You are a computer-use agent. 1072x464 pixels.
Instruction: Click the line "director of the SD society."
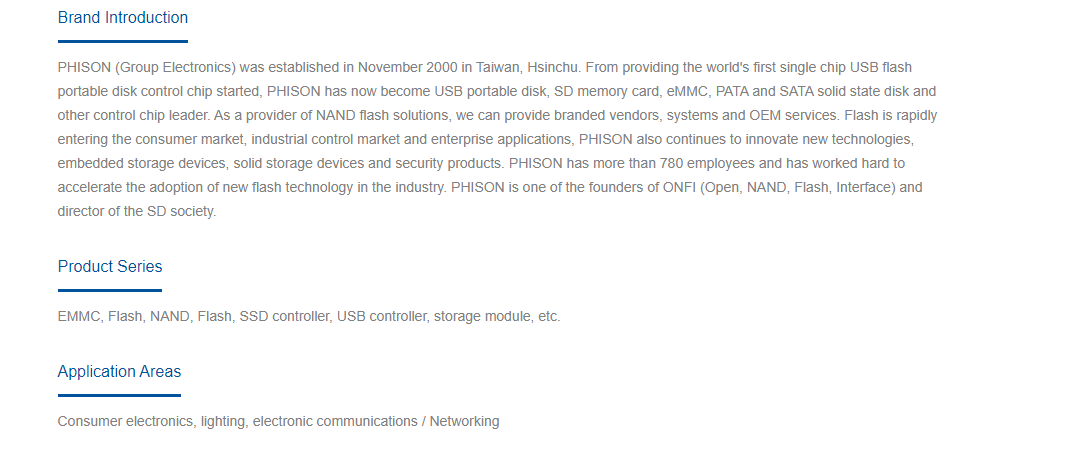point(137,211)
